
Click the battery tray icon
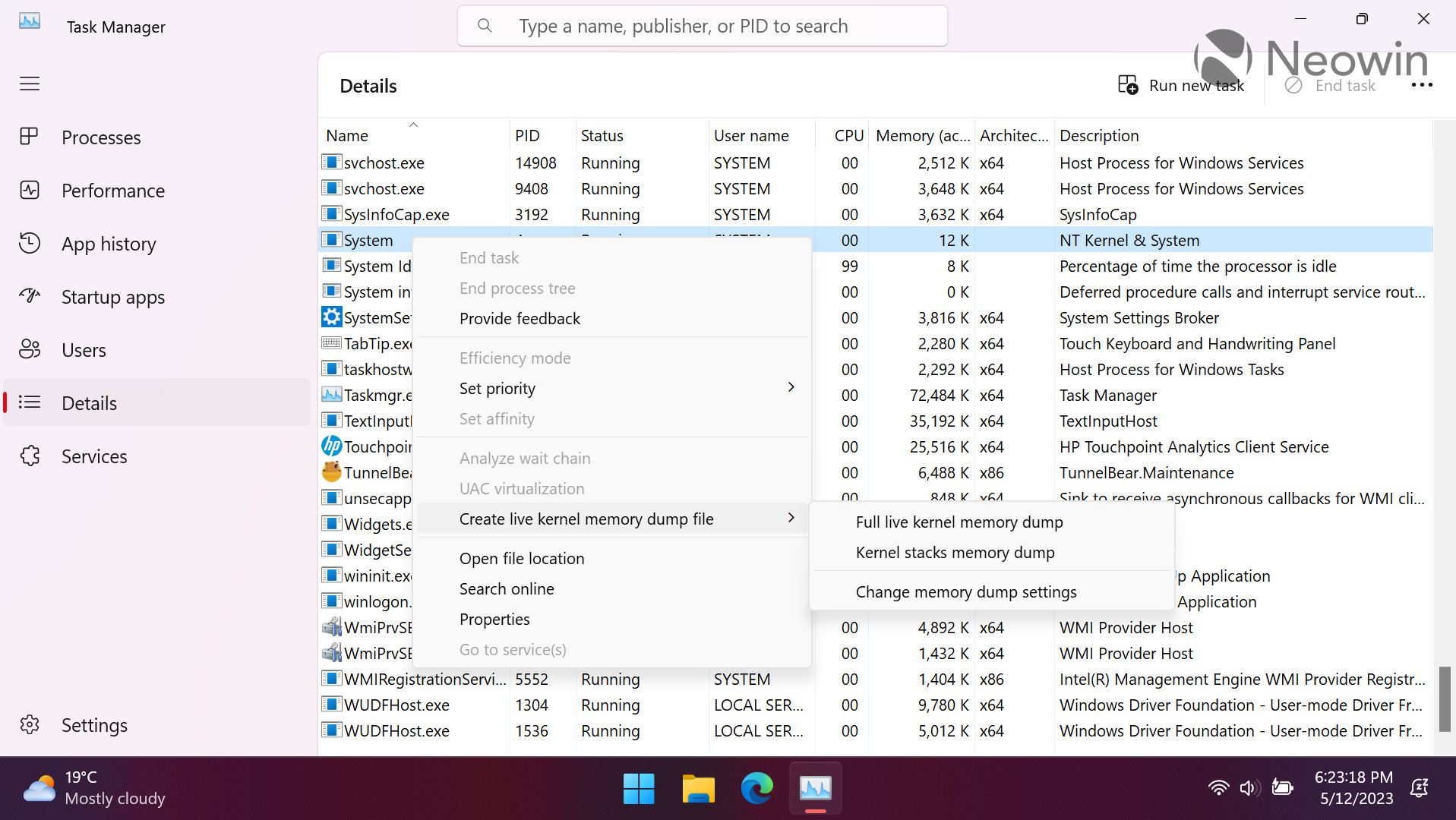[x=1282, y=787]
